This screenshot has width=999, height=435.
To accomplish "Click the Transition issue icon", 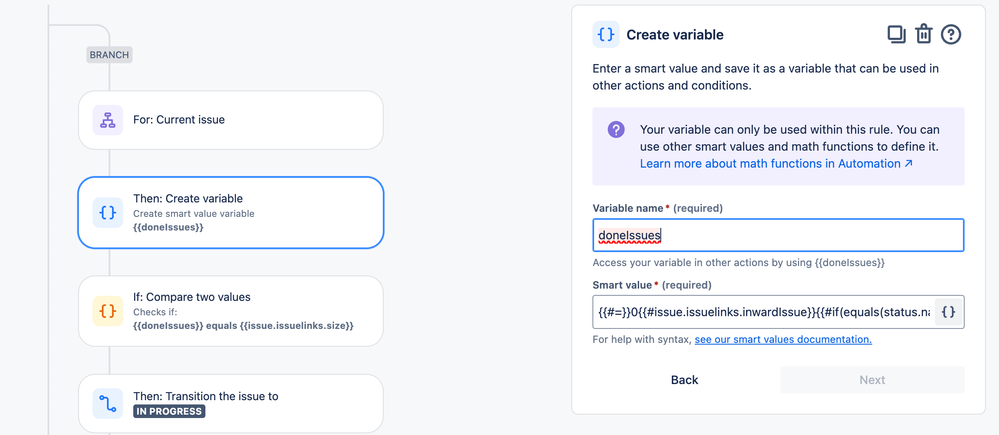I will (x=108, y=403).
